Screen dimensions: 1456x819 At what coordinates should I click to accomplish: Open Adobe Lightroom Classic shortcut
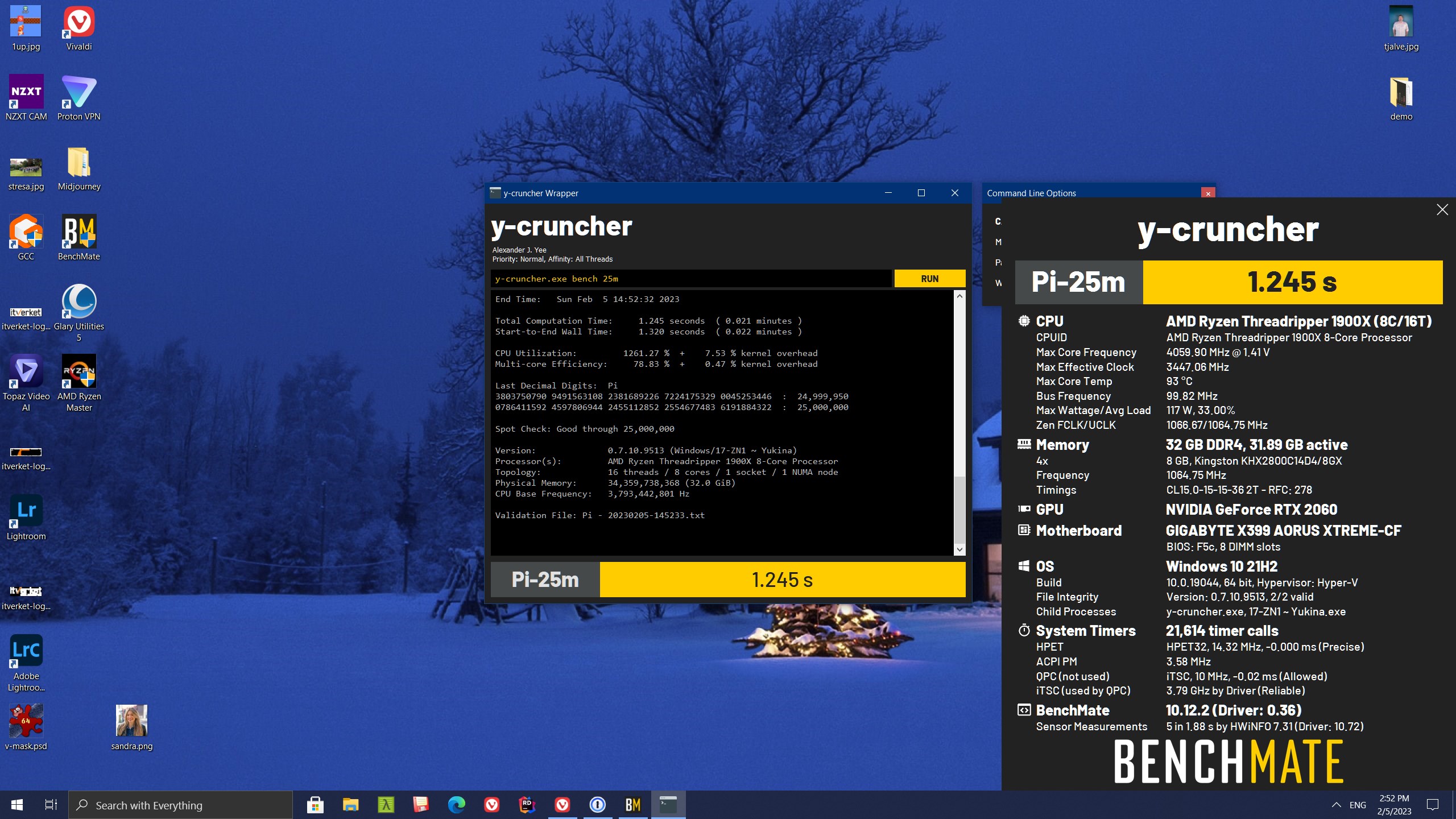pos(26,663)
